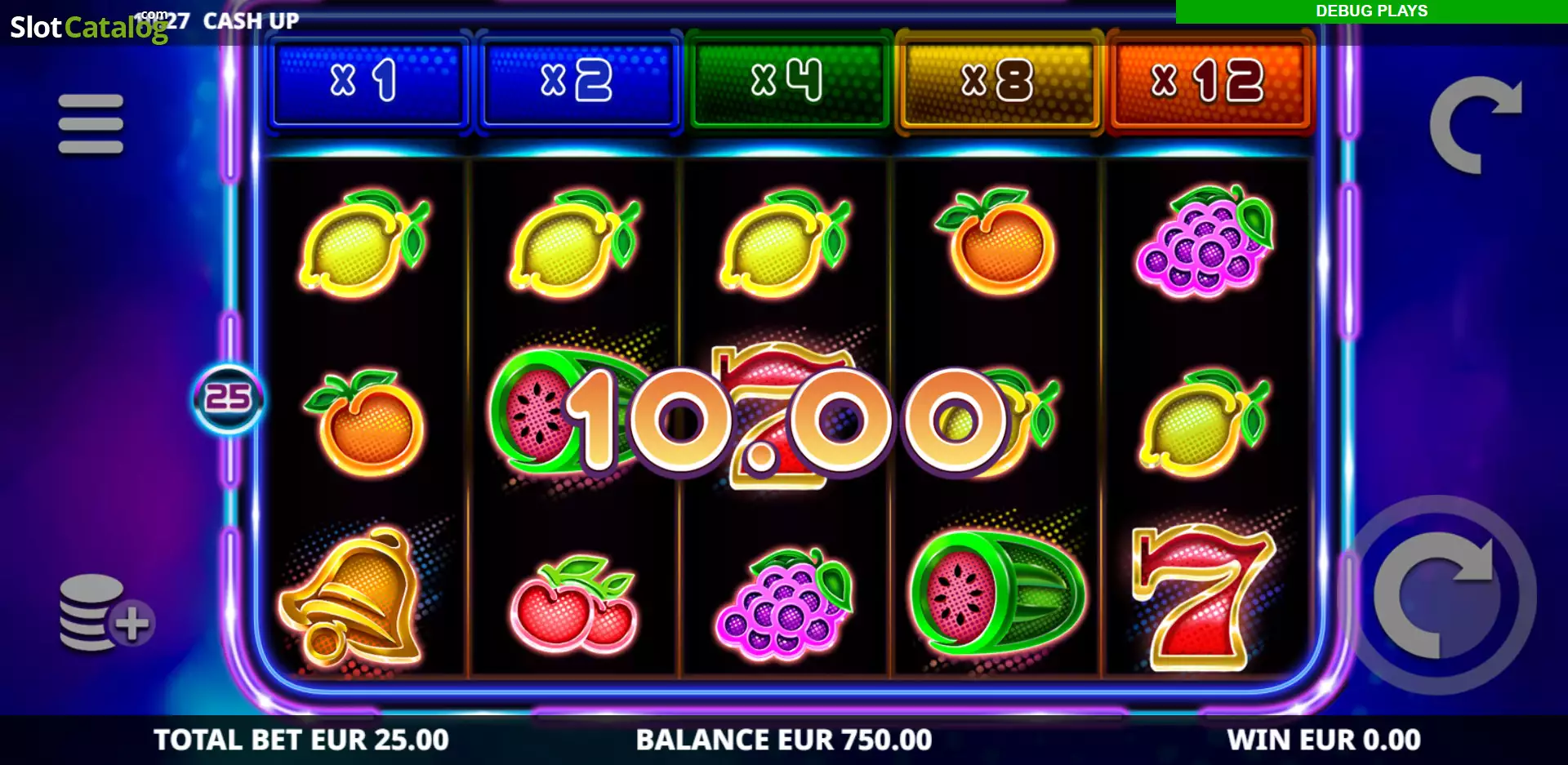Screen dimensions: 1568x765
Task: Click the TOTAL BET EUR 25.00 text
Action: (x=301, y=740)
